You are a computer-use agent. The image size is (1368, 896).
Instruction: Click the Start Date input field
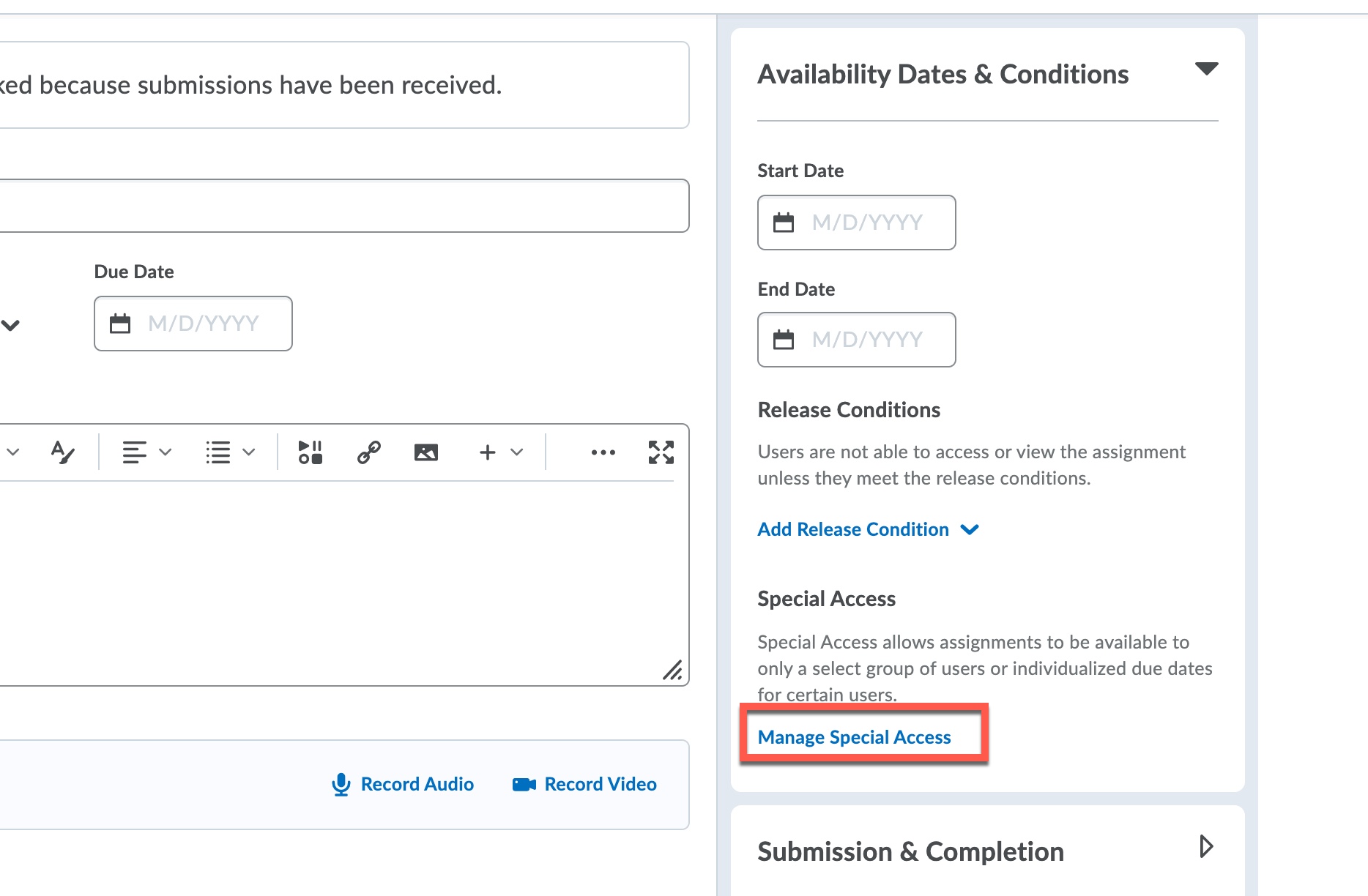pyautogui.click(x=857, y=223)
